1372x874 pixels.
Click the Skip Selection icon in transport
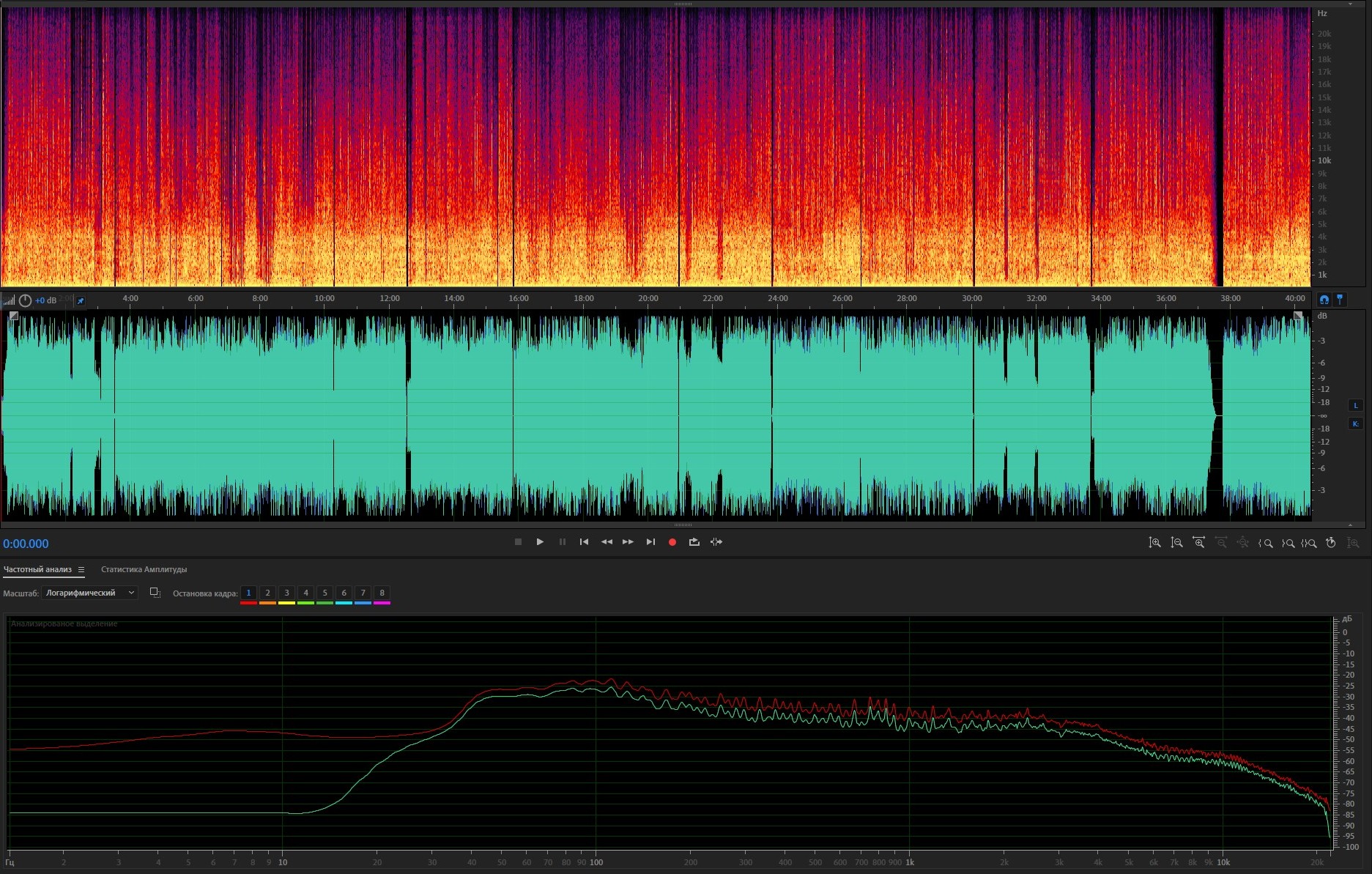716,542
